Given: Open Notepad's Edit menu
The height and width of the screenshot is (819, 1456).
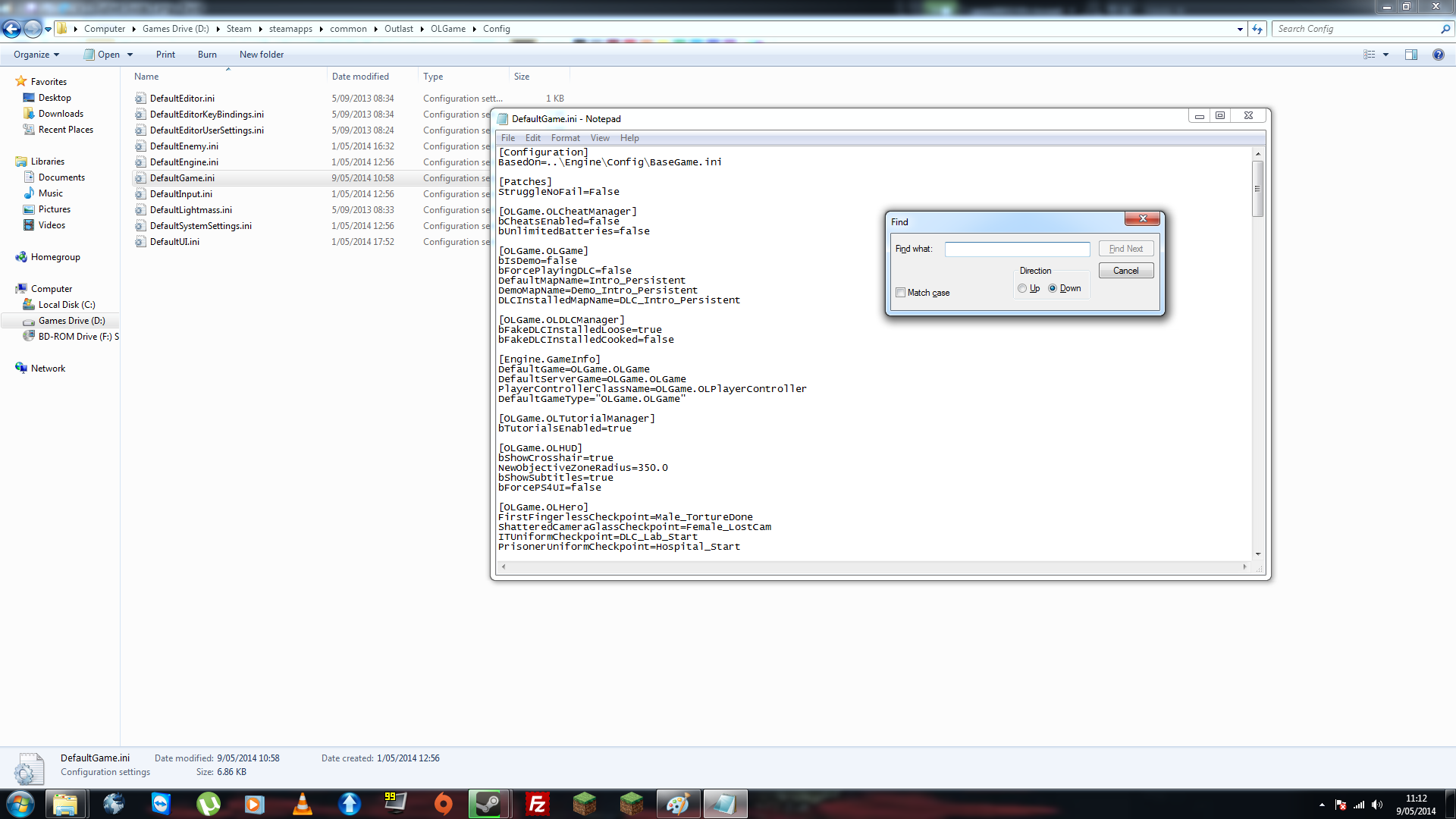Looking at the screenshot, I should click(532, 138).
